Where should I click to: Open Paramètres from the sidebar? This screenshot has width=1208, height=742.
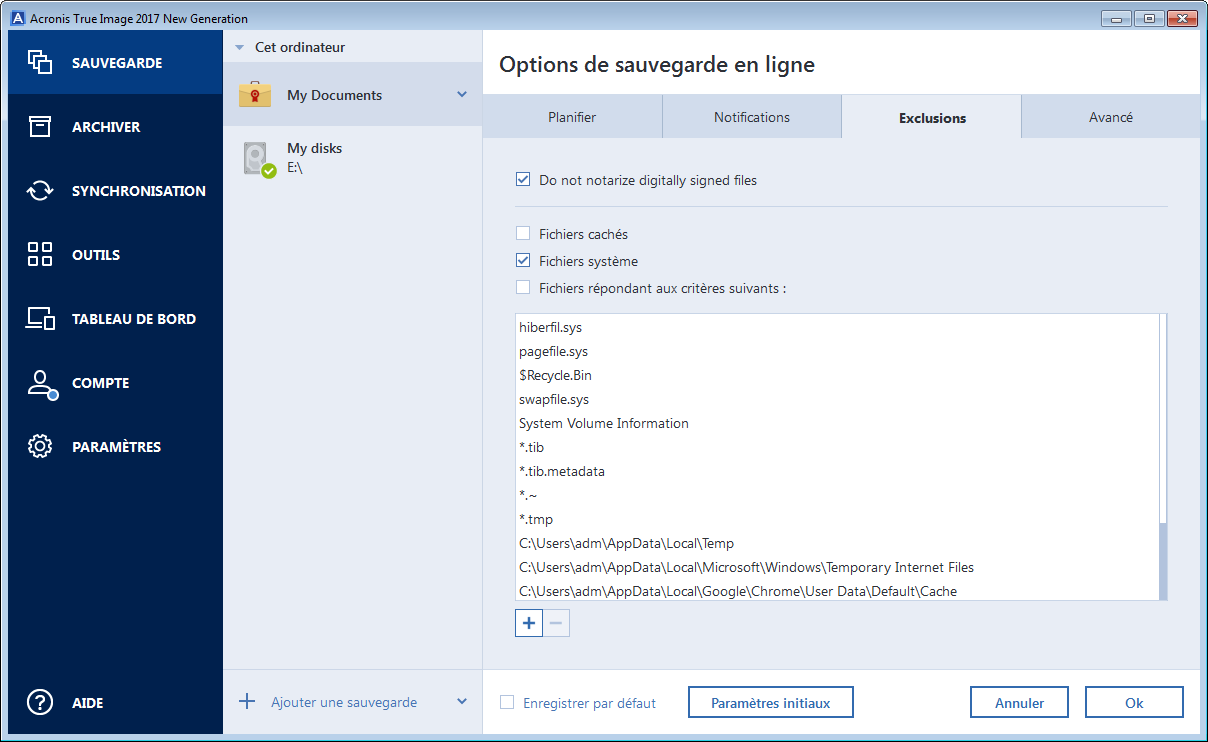point(115,446)
